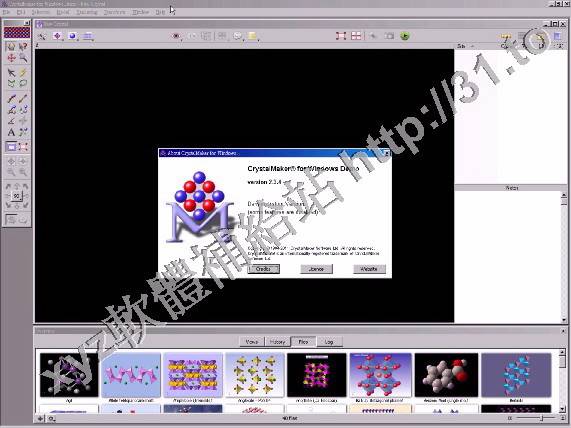This screenshot has height=428, width=571.
Task: Click the camera snapshot toolbar icon
Action: (x=389, y=36)
